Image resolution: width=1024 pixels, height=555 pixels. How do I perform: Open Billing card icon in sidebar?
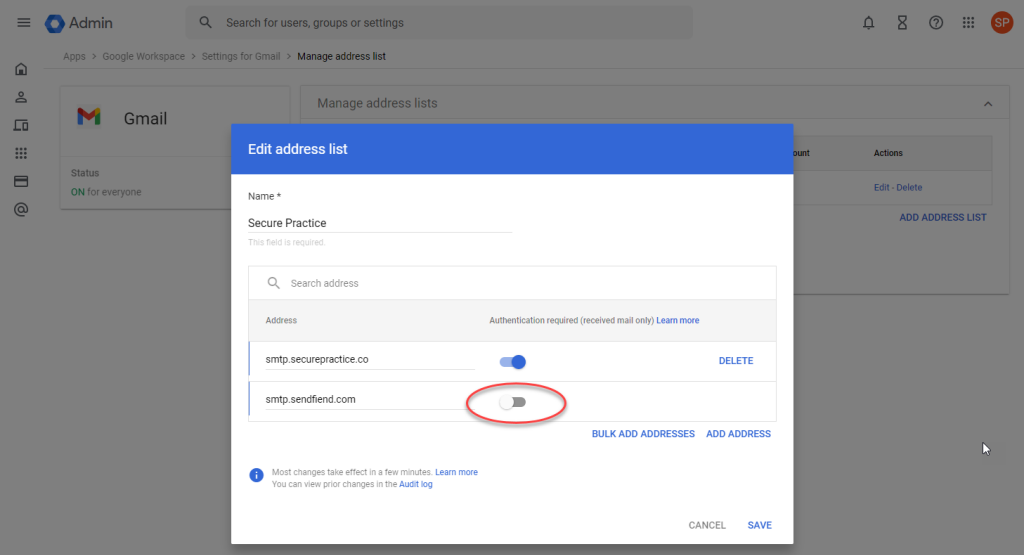pyautogui.click(x=21, y=182)
